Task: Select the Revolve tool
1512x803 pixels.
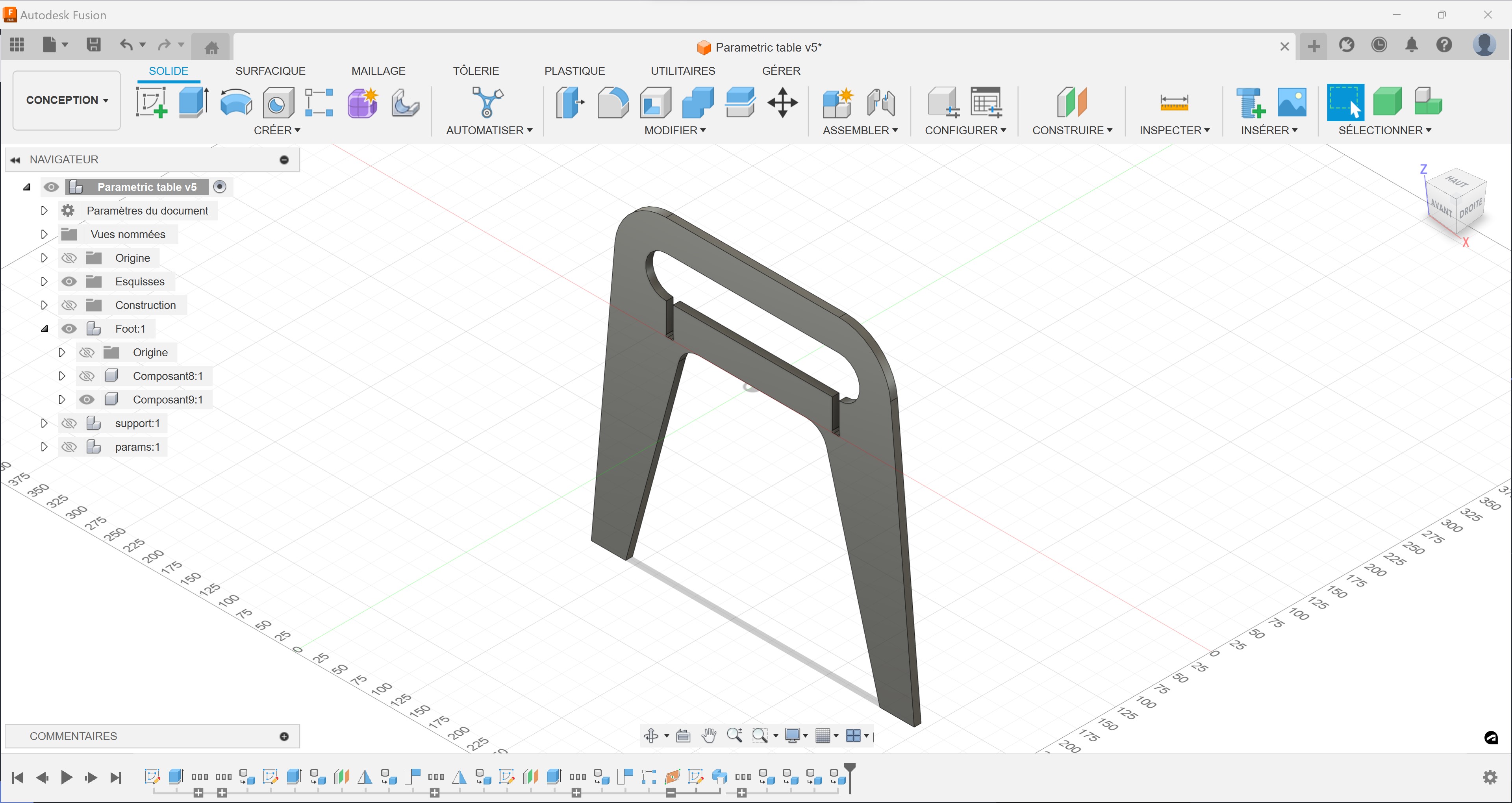Action: pos(236,103)
